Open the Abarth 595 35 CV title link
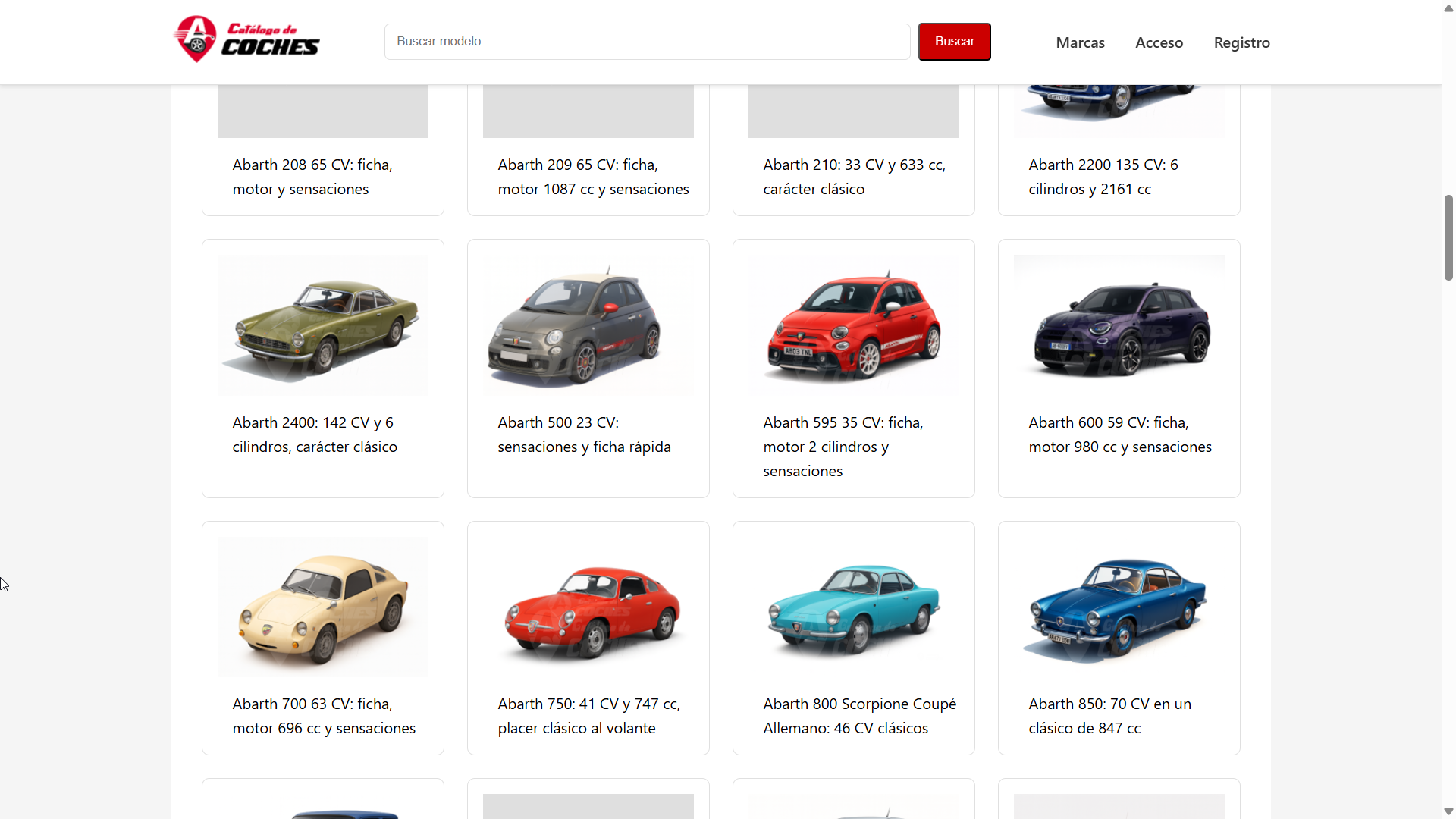 843,447
